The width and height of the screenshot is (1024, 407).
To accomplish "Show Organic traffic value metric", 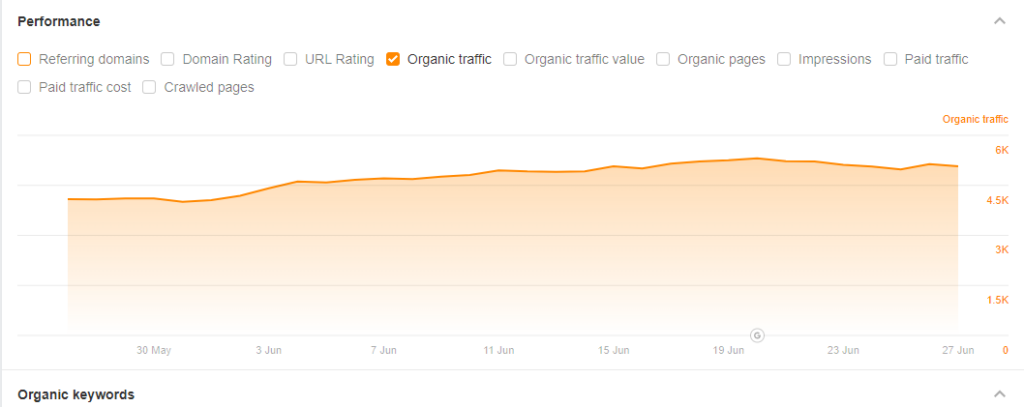I will 510,59.
